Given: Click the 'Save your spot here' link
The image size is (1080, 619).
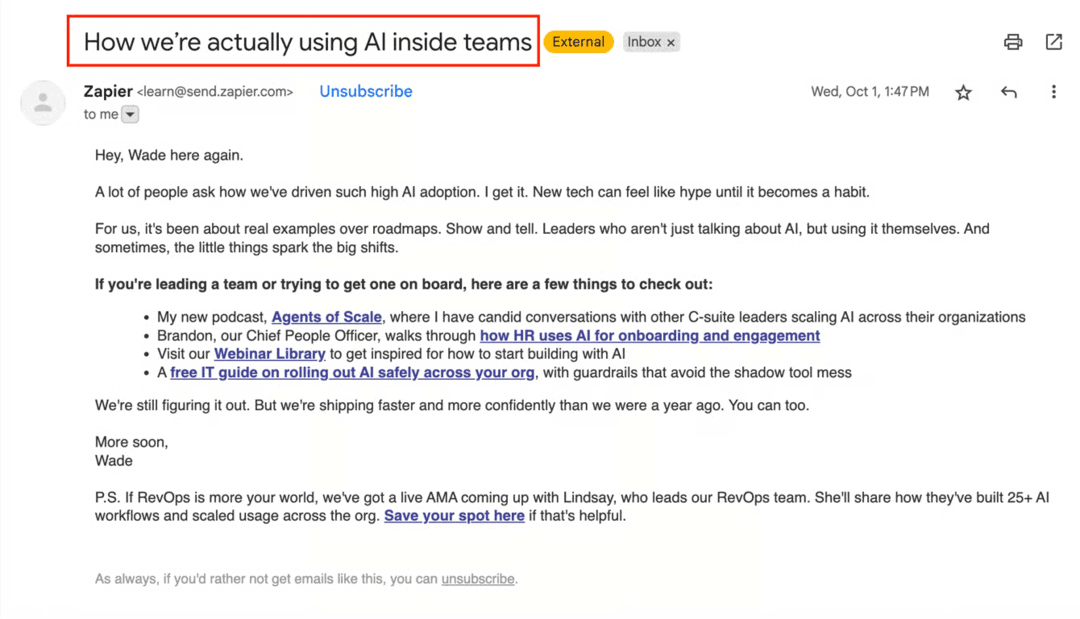Looking at the screenshot, I should 454,515.
